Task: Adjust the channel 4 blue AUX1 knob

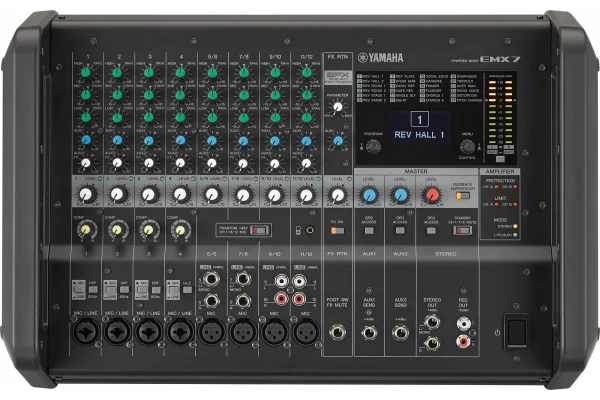Action: click(180, 140)
